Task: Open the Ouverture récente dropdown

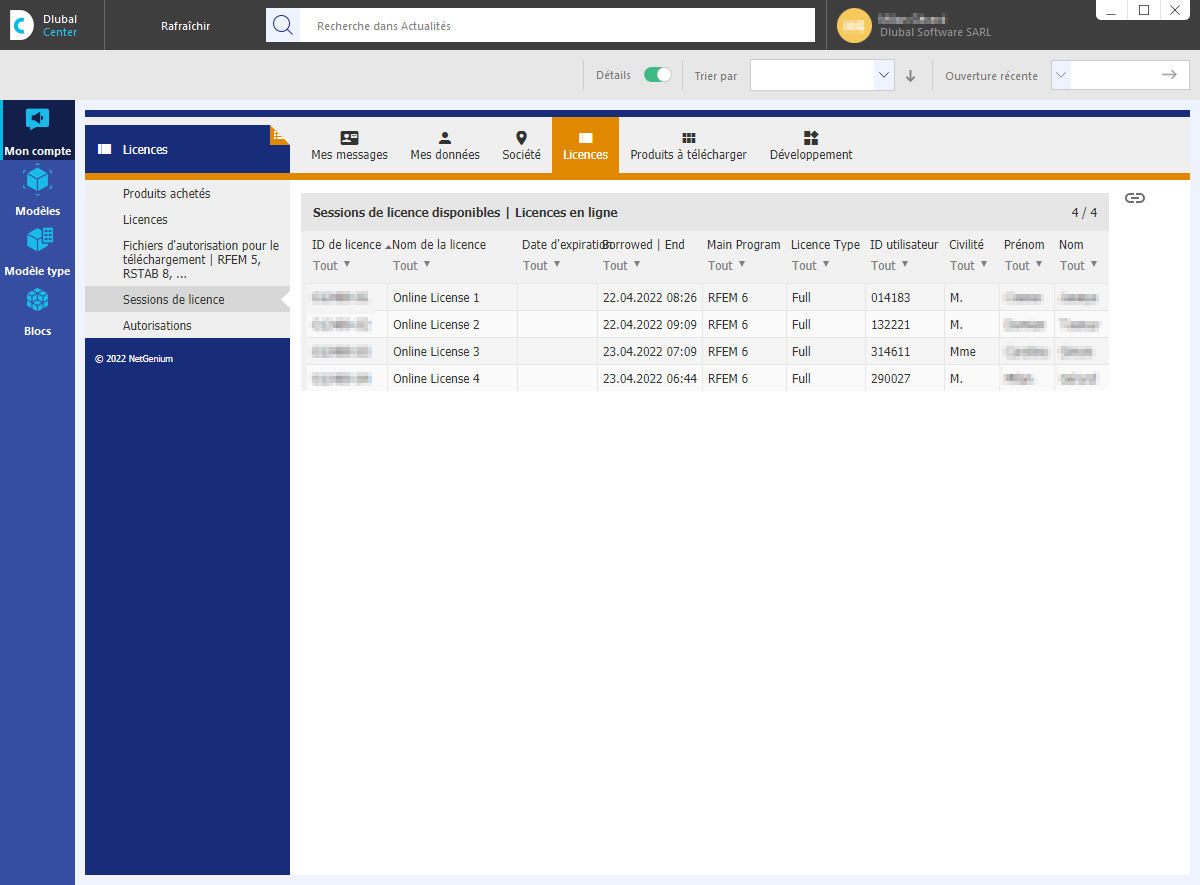Action: coord(1062,74)
